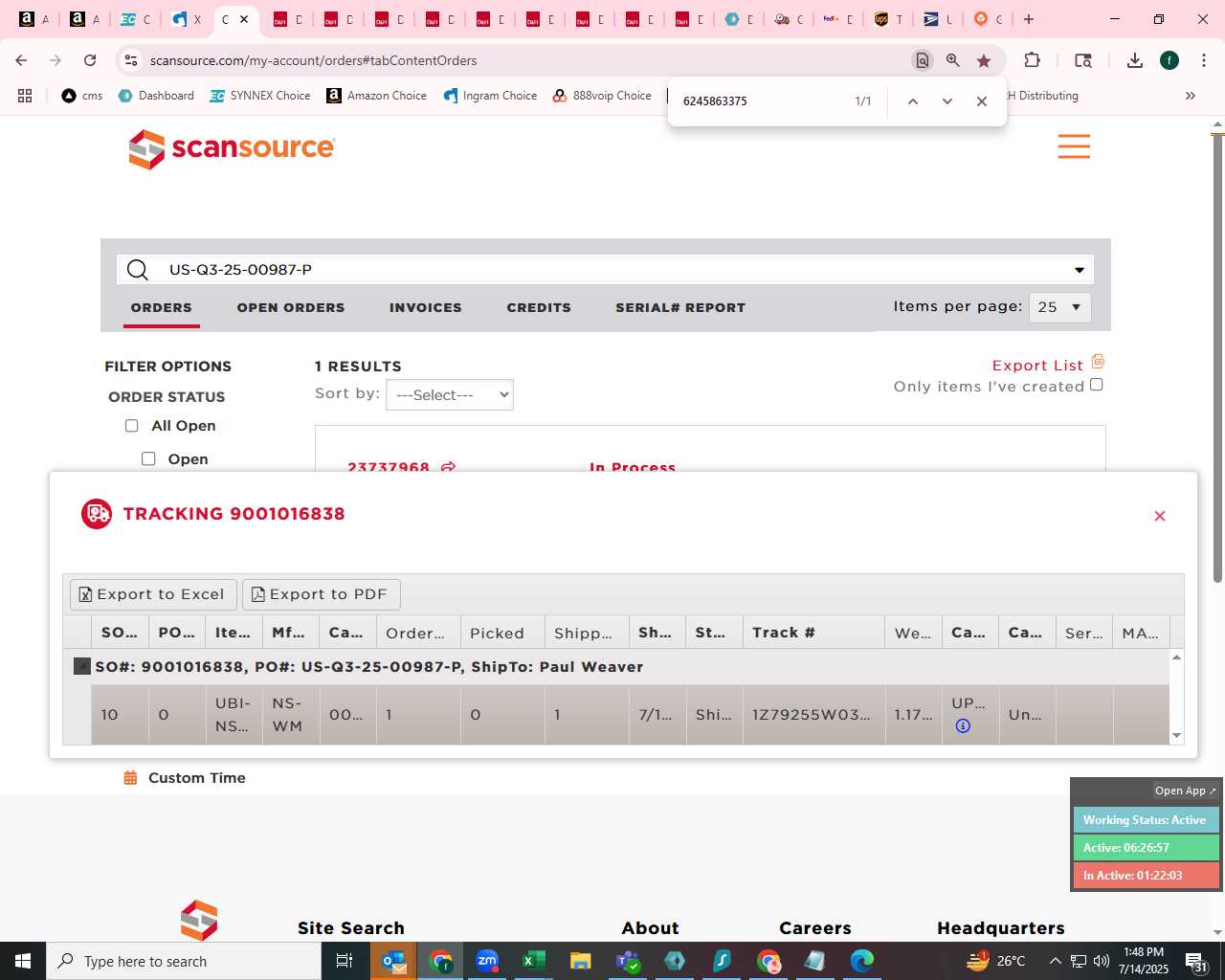Image resolution: width=1225 pixels, height=980 pixels.
Task: Click the Export List document icon
Action: click(x=1098, y=362)
